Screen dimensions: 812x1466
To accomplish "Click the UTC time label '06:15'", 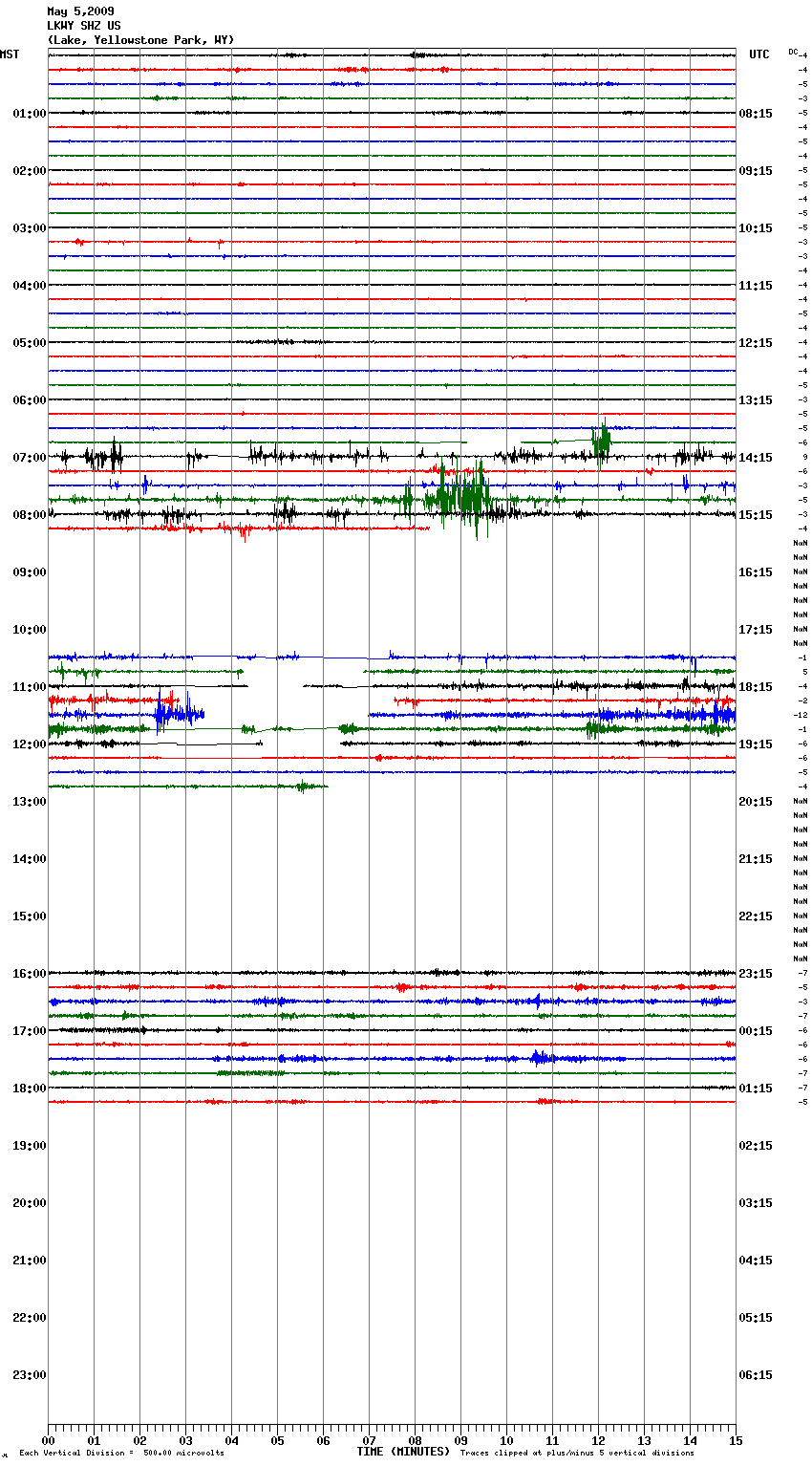I will click(756, 1375).
